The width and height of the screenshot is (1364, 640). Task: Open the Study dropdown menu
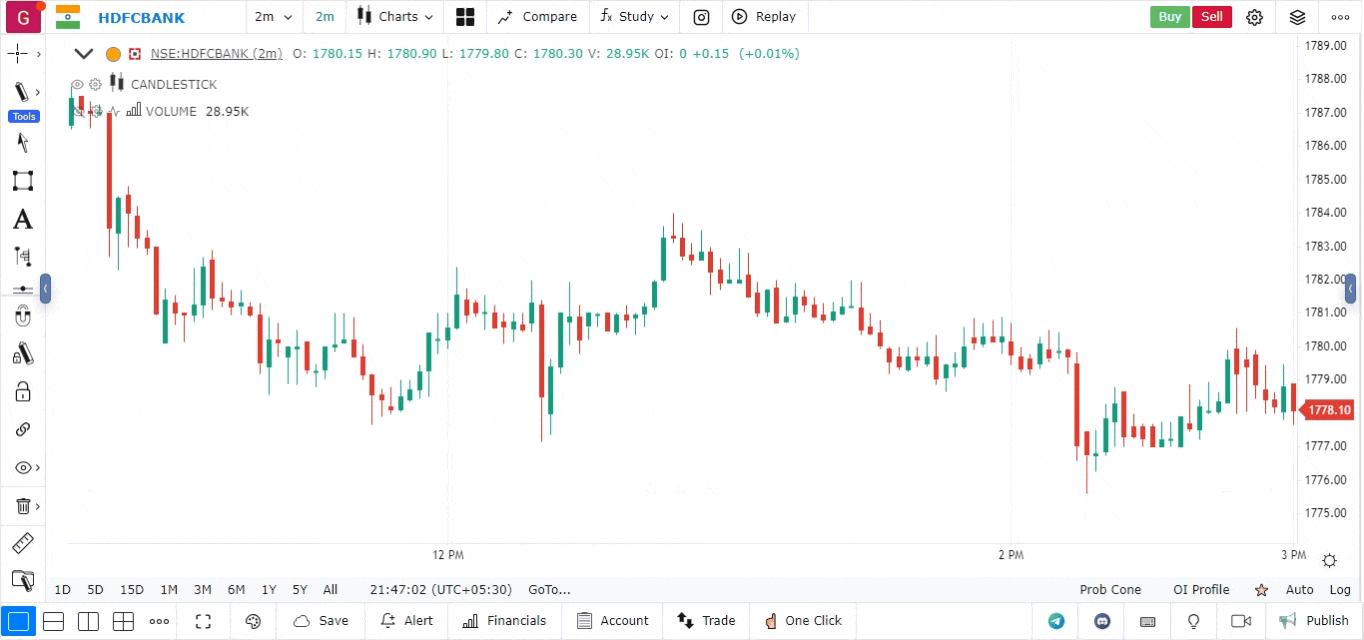633,17
